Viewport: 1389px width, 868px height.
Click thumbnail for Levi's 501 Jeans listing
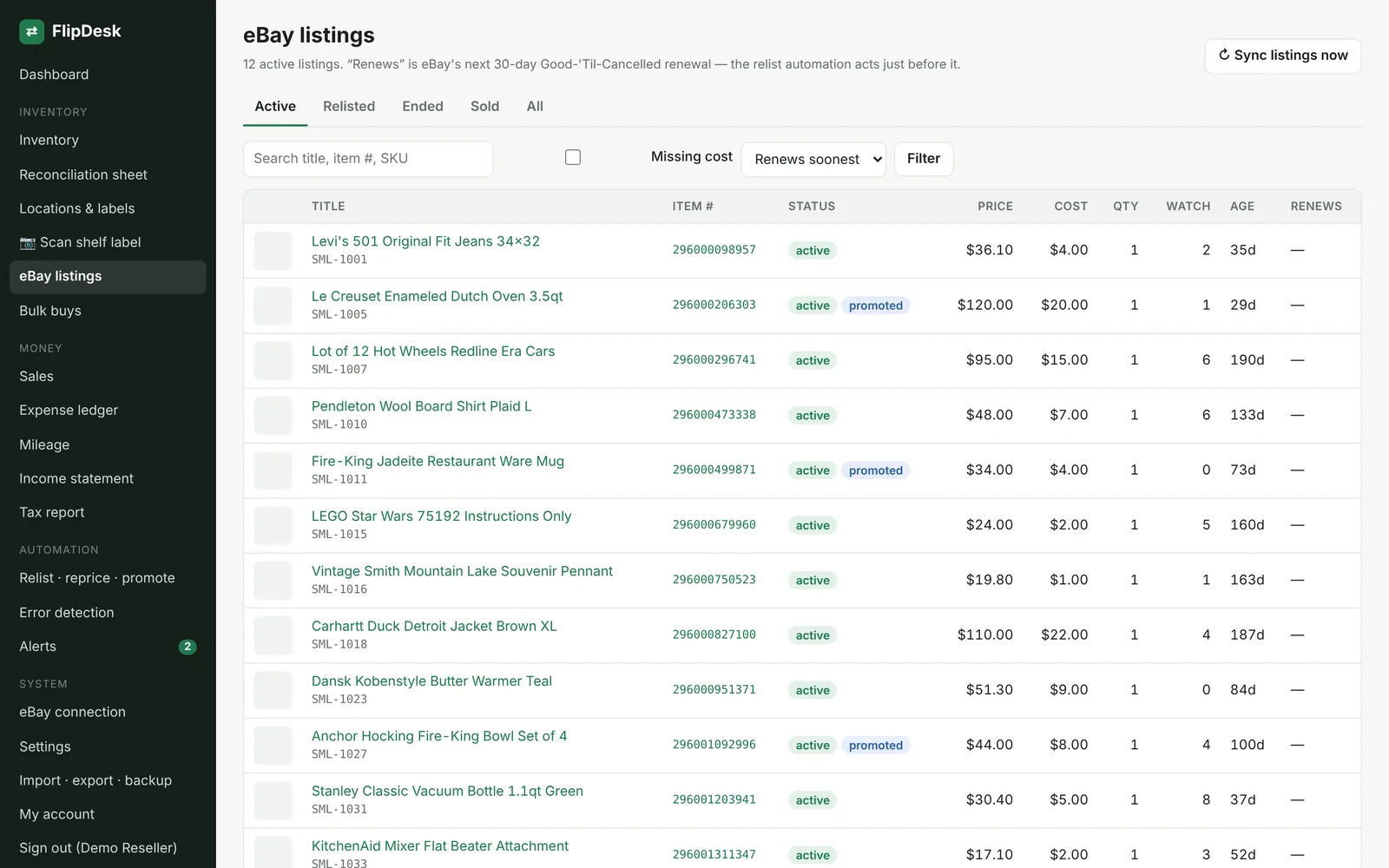[x=273, y=250]
